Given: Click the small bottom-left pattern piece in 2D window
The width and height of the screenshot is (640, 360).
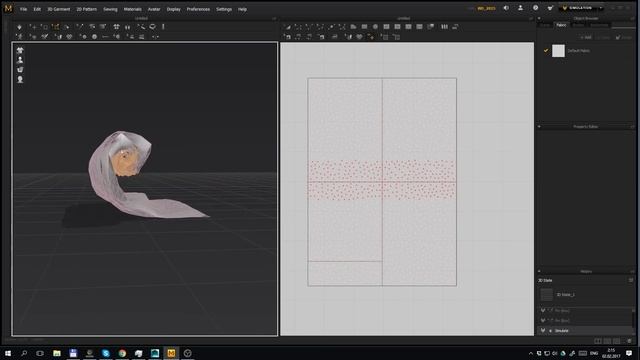Looking at the screenshot, I should (345, 273).
